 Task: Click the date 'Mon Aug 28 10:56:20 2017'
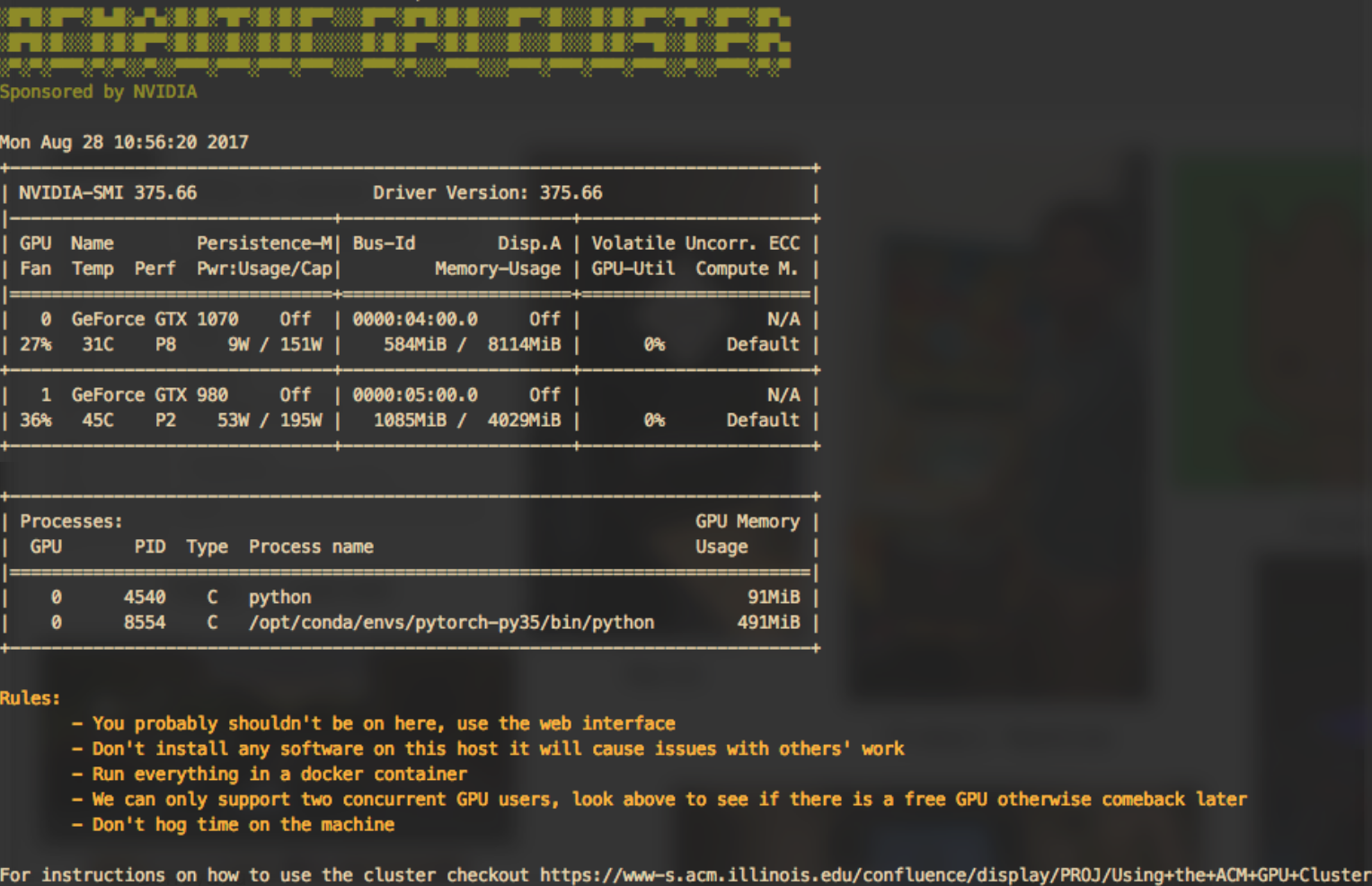click(x=125, y=142)
